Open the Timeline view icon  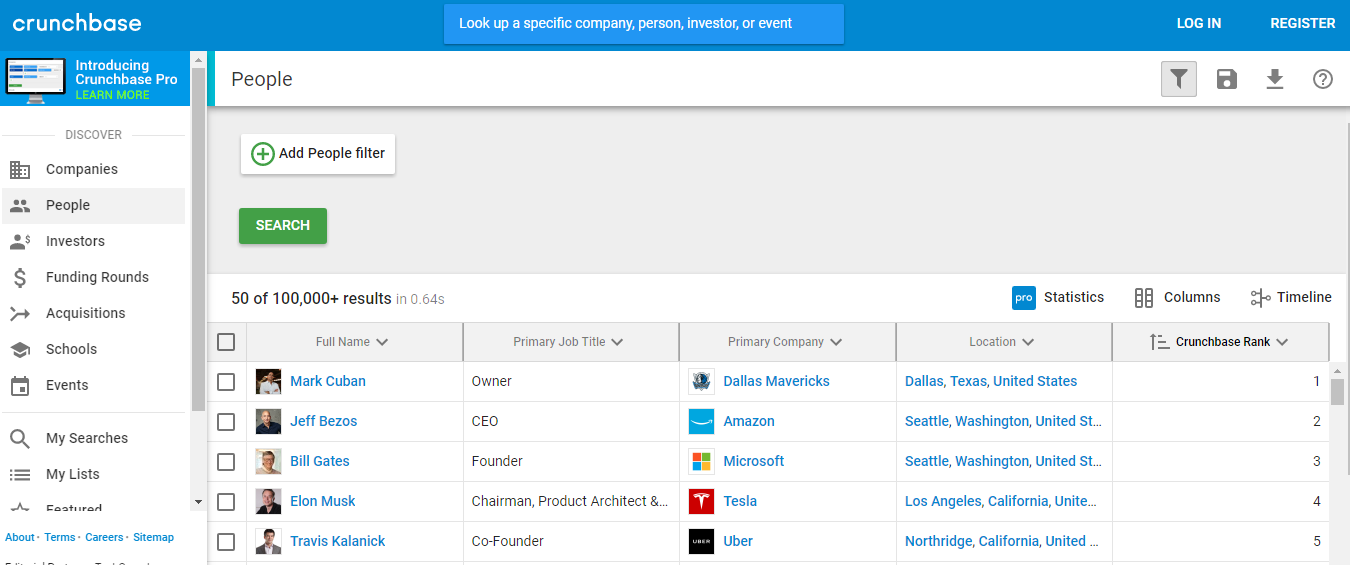[x=1260, y=298]
